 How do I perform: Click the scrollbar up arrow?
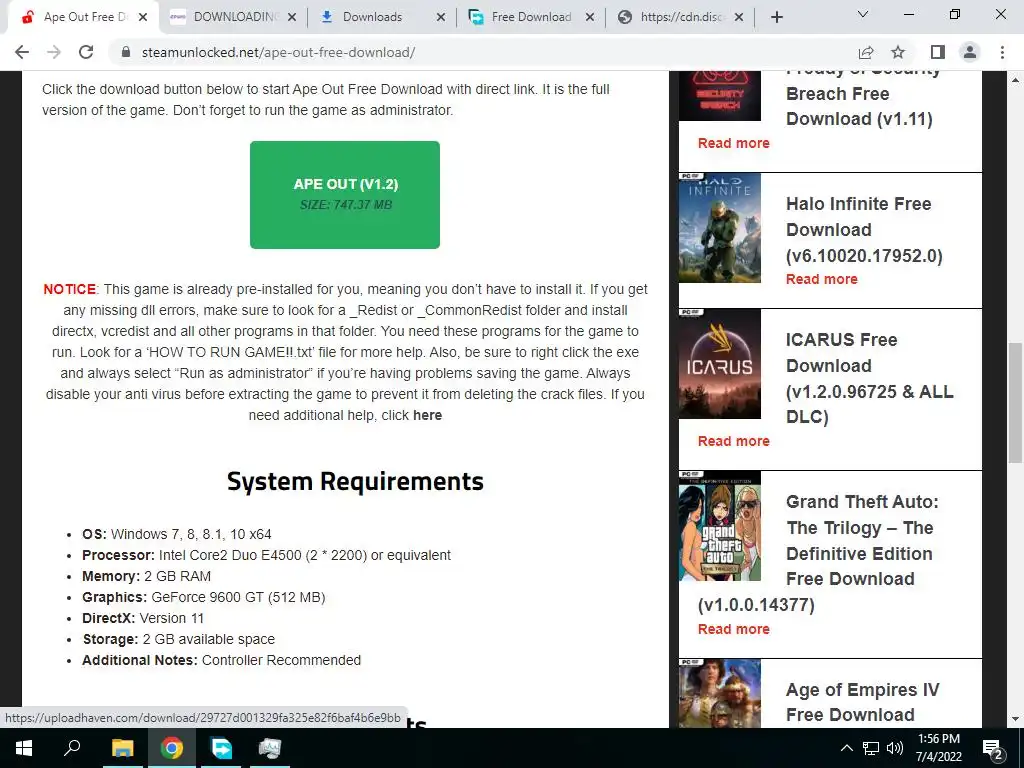(1015, 79)
